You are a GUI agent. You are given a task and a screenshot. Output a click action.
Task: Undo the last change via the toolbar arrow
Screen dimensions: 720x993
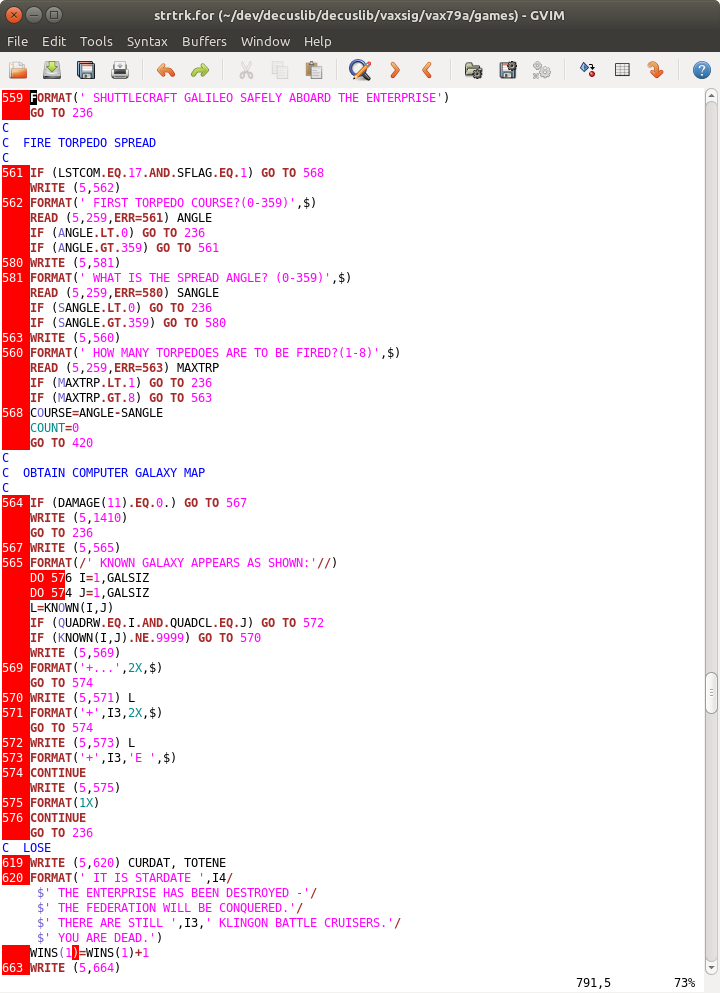(165, 70)
